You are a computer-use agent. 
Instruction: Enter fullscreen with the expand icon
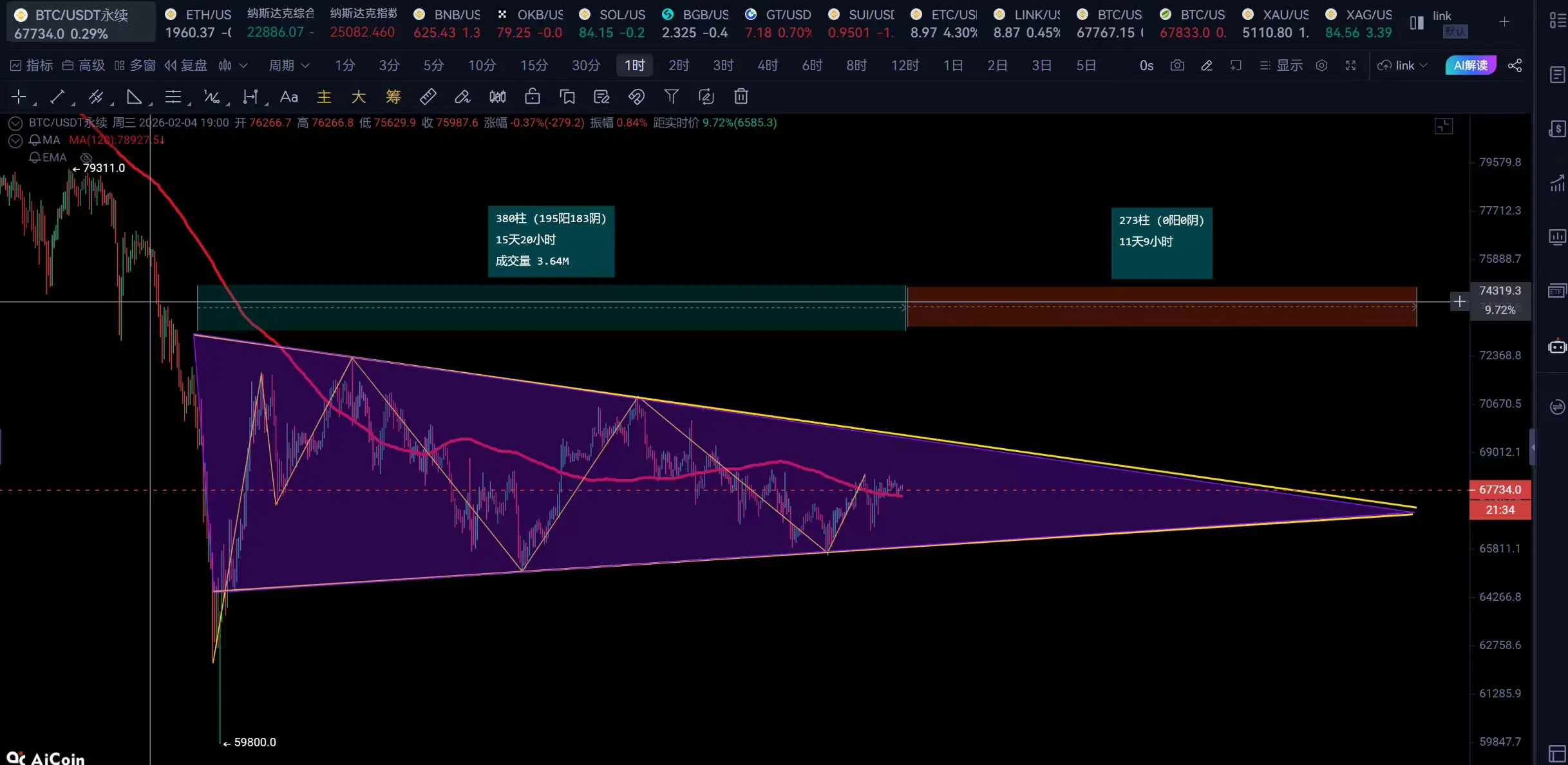[1350, 65]
